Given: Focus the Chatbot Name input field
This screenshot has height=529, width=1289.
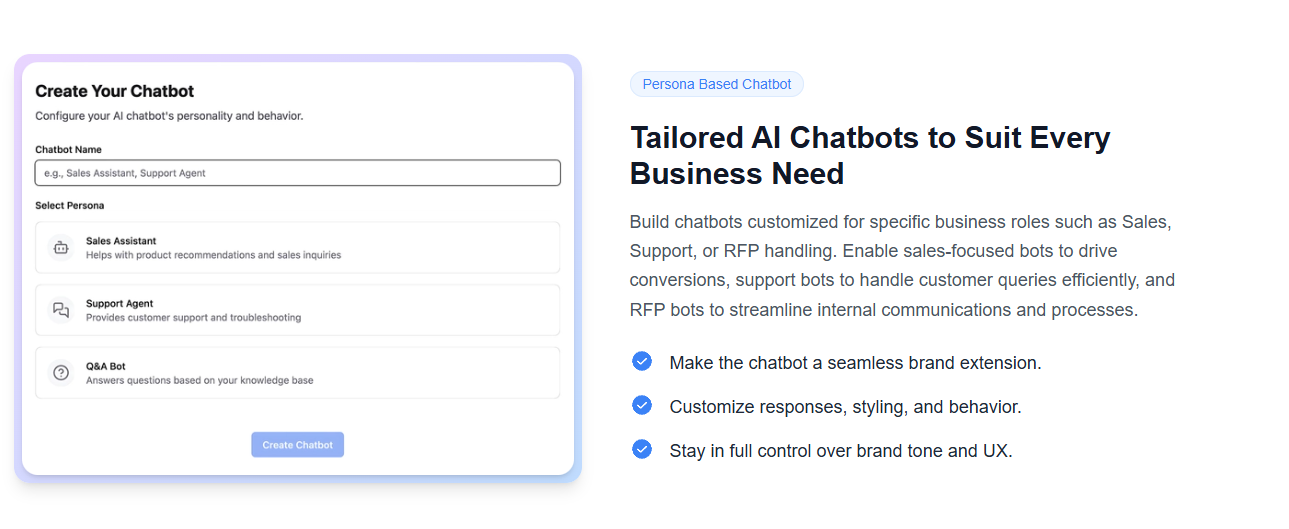Looking at the screenshot, I should click(298, 173).
